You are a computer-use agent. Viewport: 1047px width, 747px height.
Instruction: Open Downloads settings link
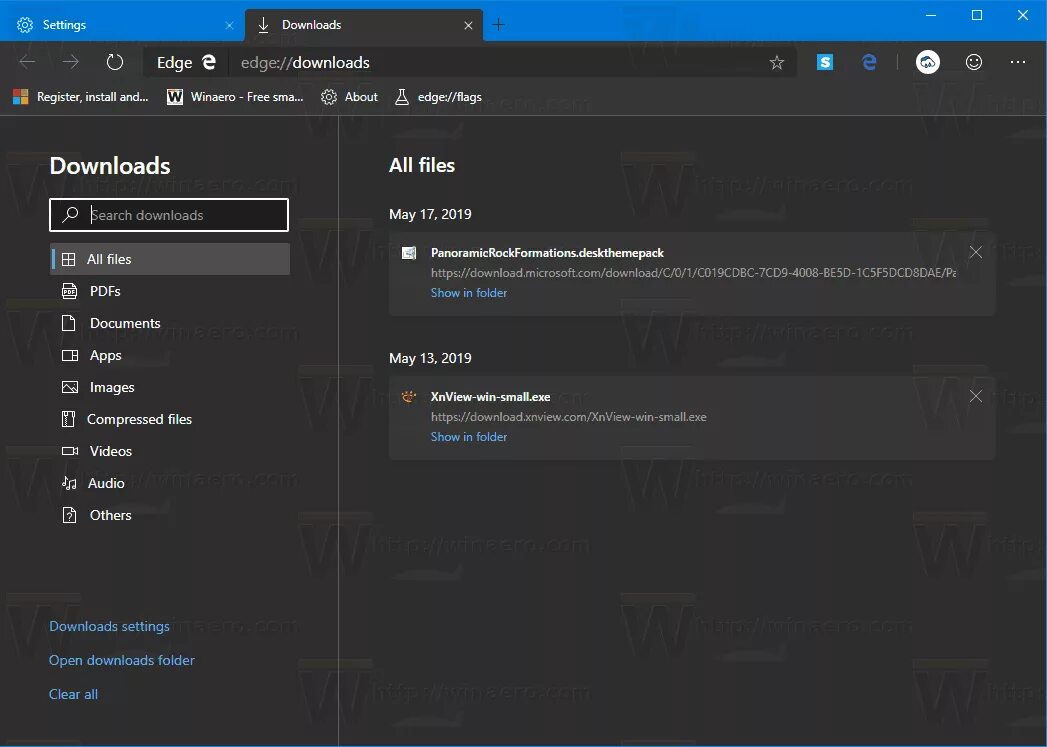[x=110, y=626]
